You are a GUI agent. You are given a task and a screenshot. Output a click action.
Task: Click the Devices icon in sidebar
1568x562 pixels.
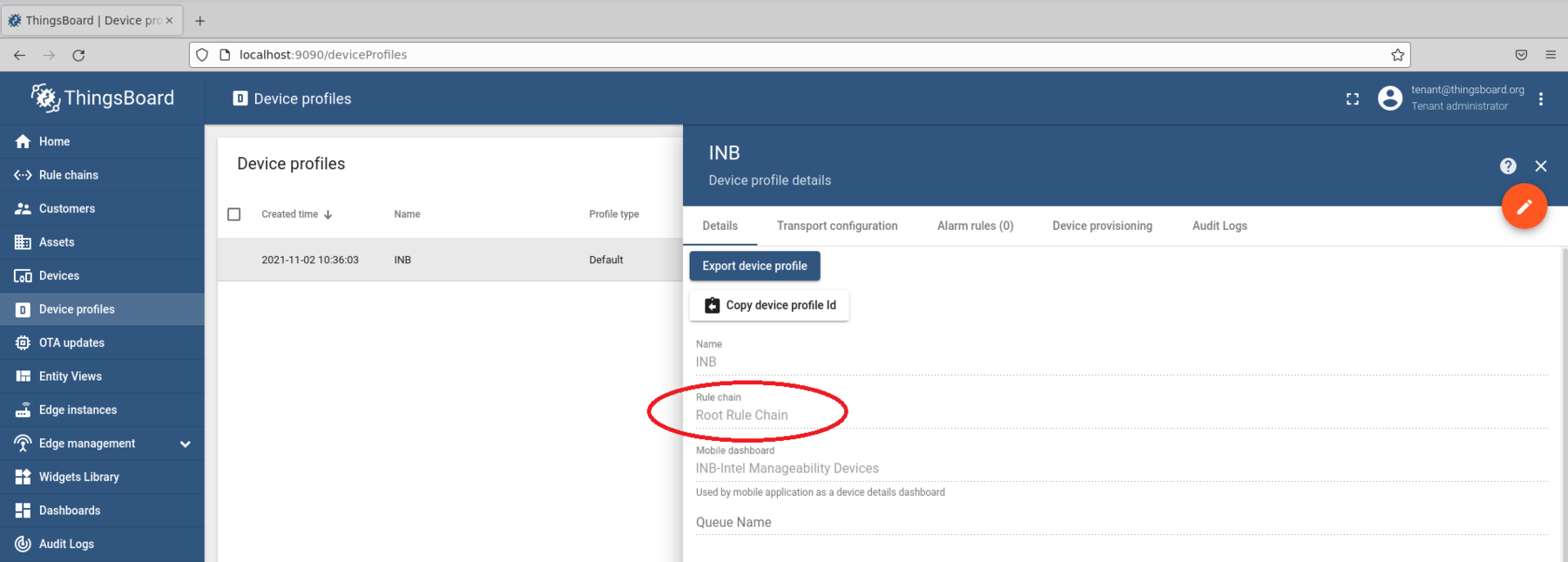pyautogui.click(x=23, y=275)
